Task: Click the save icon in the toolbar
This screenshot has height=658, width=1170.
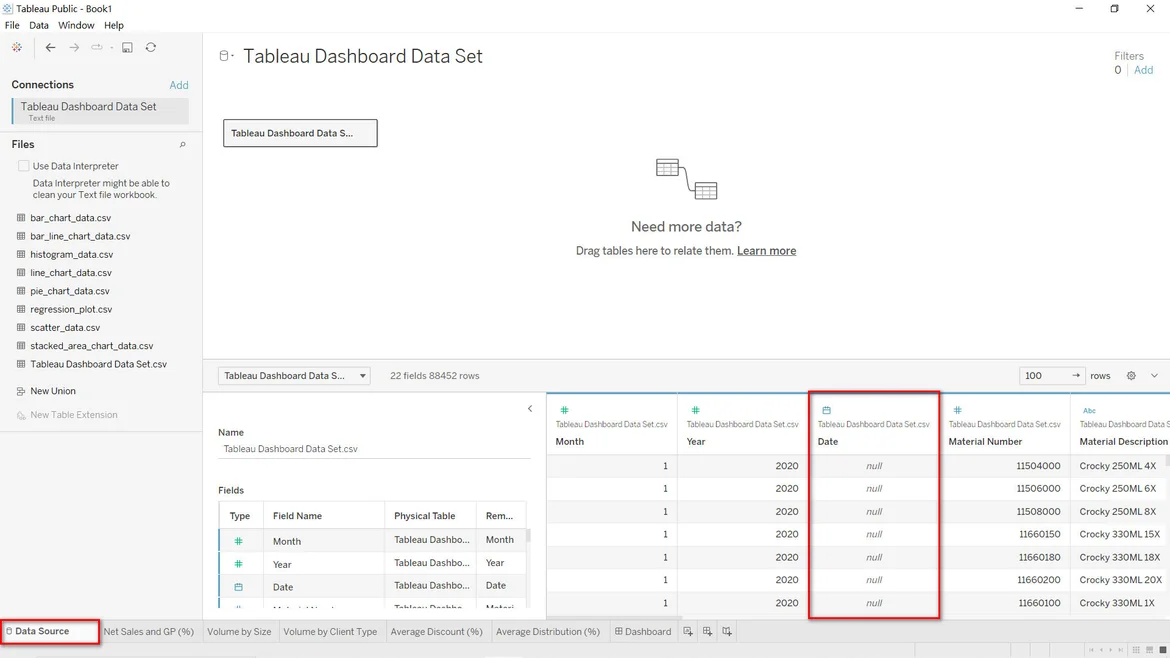Action: point(127,47)
